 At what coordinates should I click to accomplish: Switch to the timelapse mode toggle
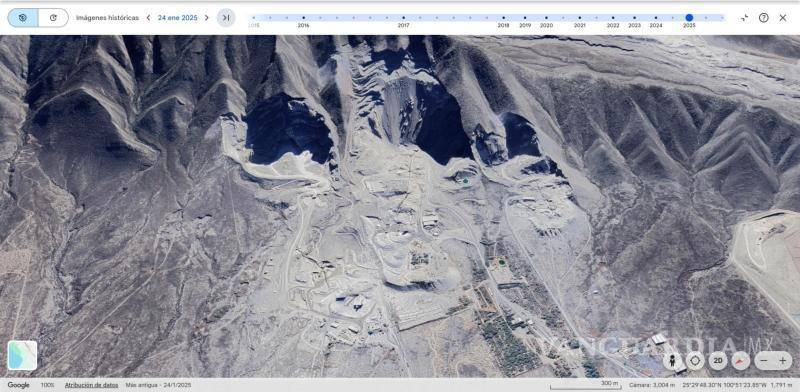(53, 18)
